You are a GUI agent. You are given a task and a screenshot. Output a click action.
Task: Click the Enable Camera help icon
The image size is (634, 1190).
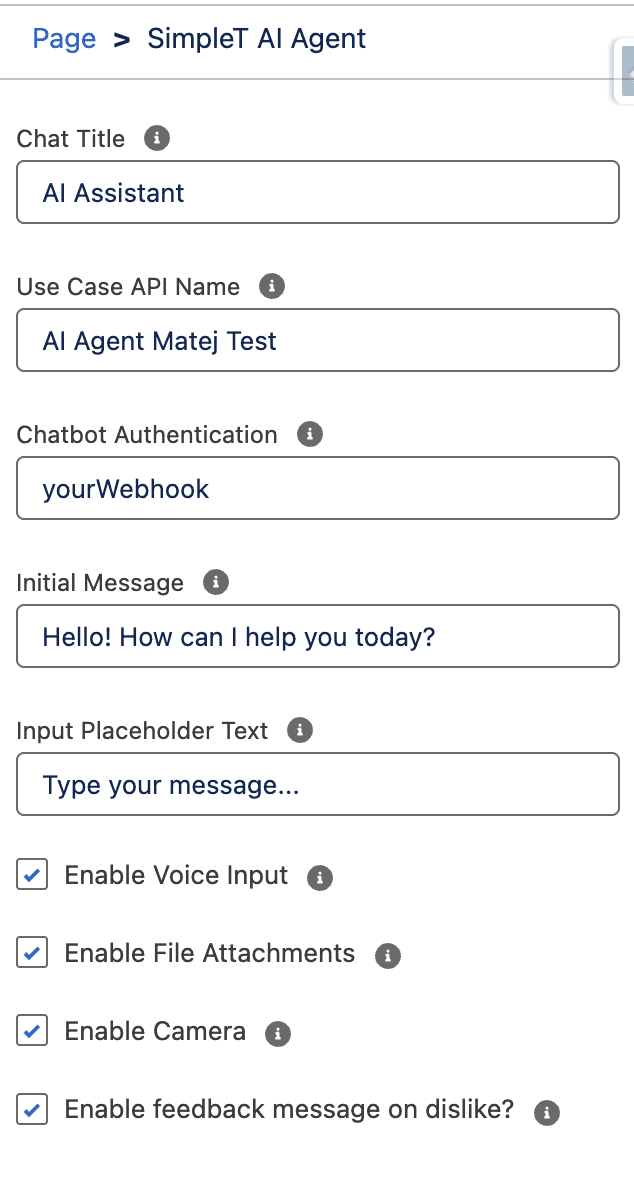point(280,1032)
